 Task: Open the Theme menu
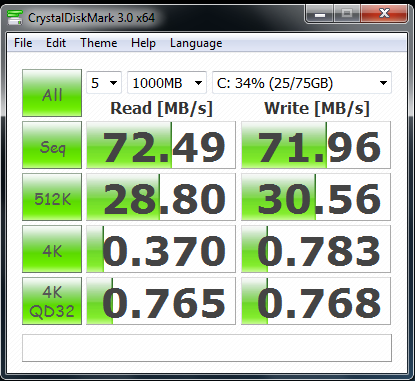[99, 43]
